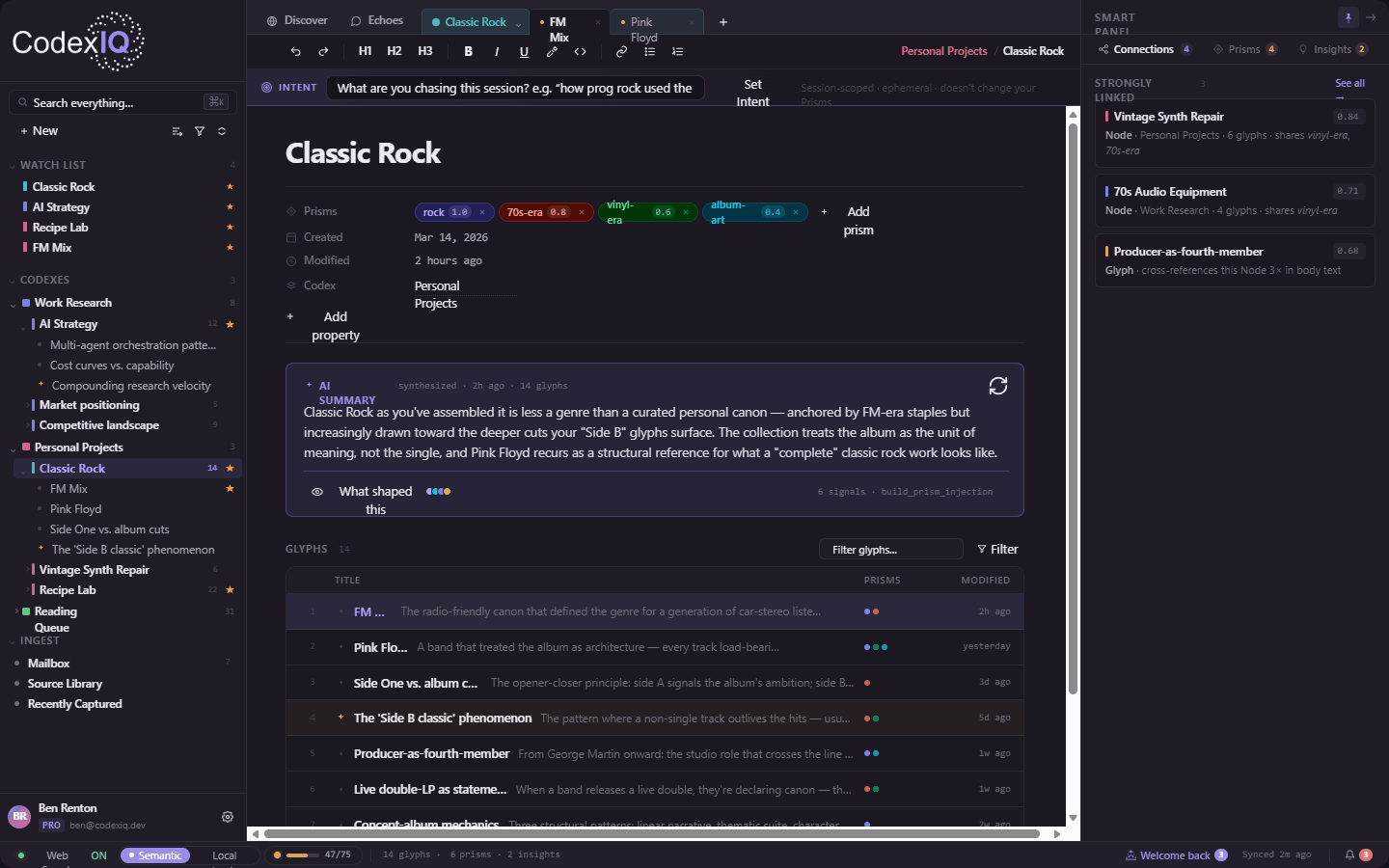This screenshot has height=868, width=1389.
Task: Click the 47/75 usage progress bar
Action: (303, 854)
